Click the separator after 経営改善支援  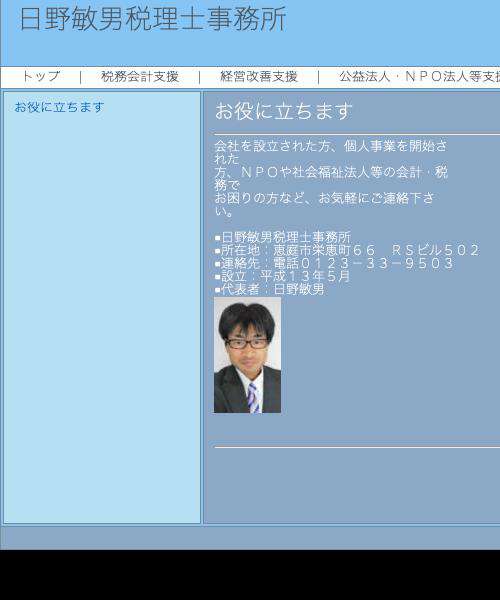(x=318, y=77)
